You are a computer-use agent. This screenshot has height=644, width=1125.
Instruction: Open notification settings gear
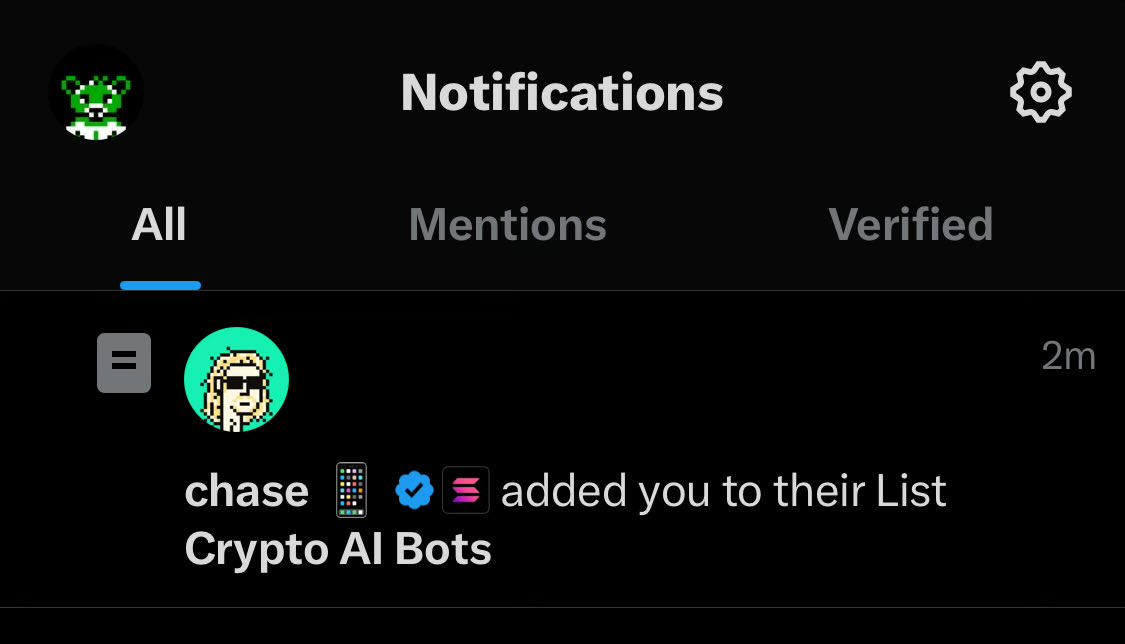[1040, 92]
